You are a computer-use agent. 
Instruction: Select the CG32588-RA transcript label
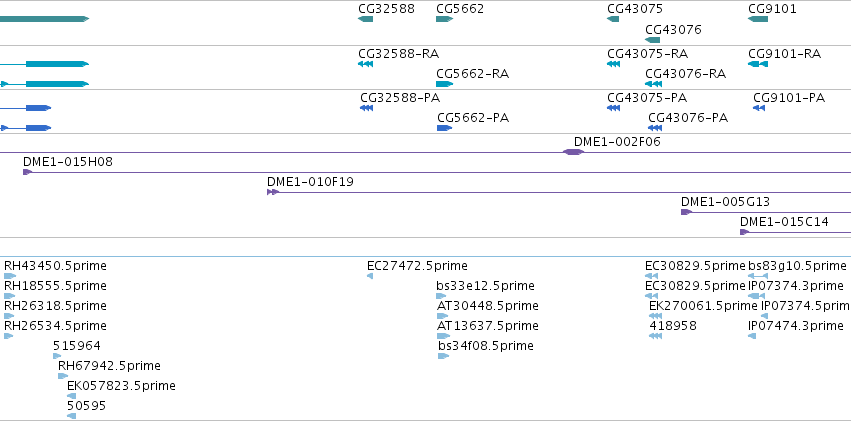point(398,54)
